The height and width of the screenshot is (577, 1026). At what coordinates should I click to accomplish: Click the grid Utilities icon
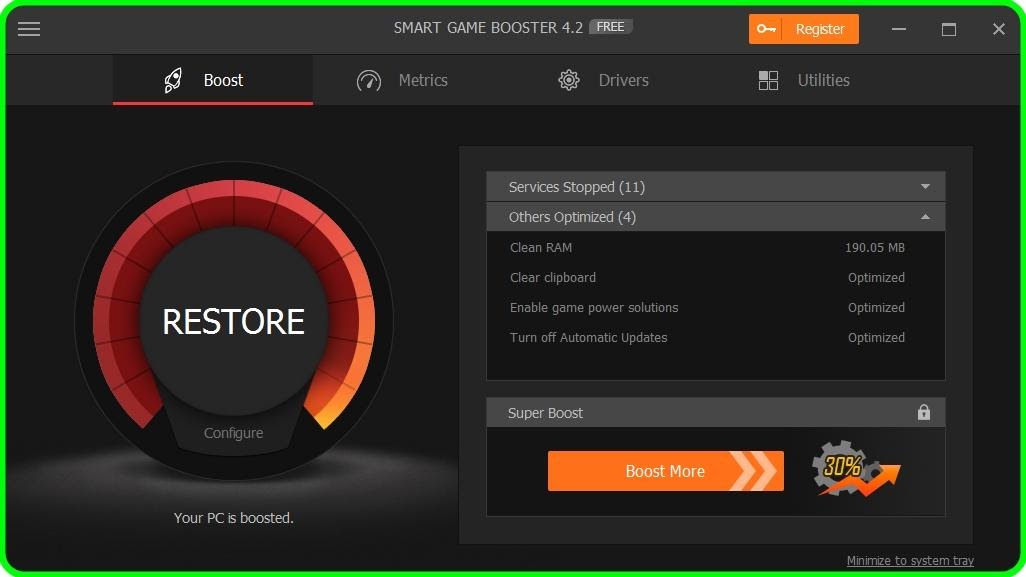pos(768,80)
